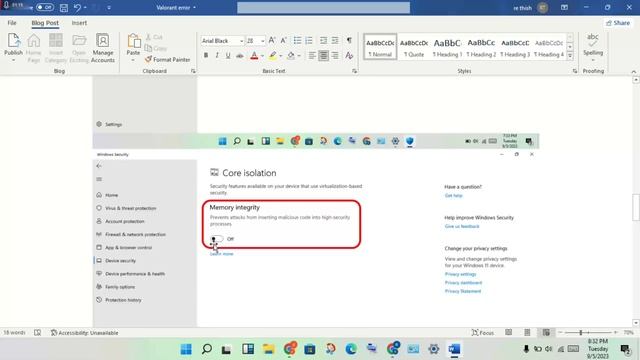Click the vertical document scrollbar thumb

click(636, 207)
